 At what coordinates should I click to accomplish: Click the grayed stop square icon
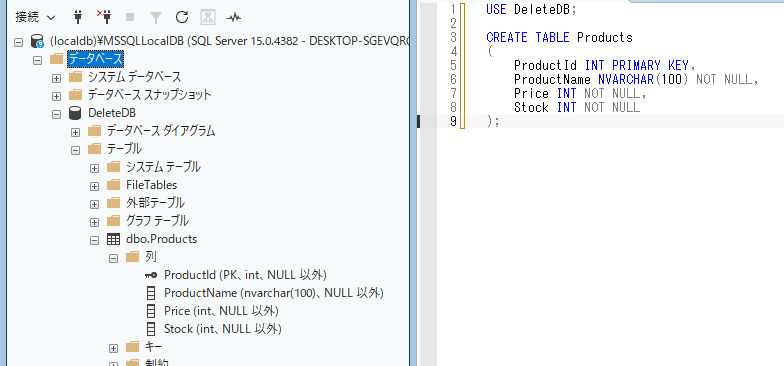(130, 18)
